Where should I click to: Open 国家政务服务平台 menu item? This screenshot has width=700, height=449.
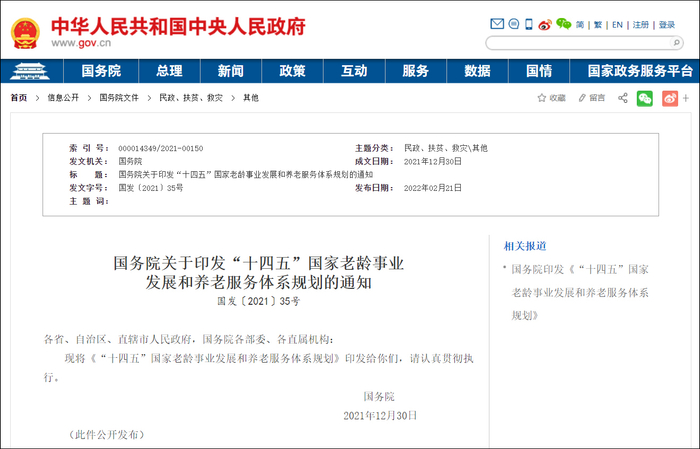coord(640,71)
